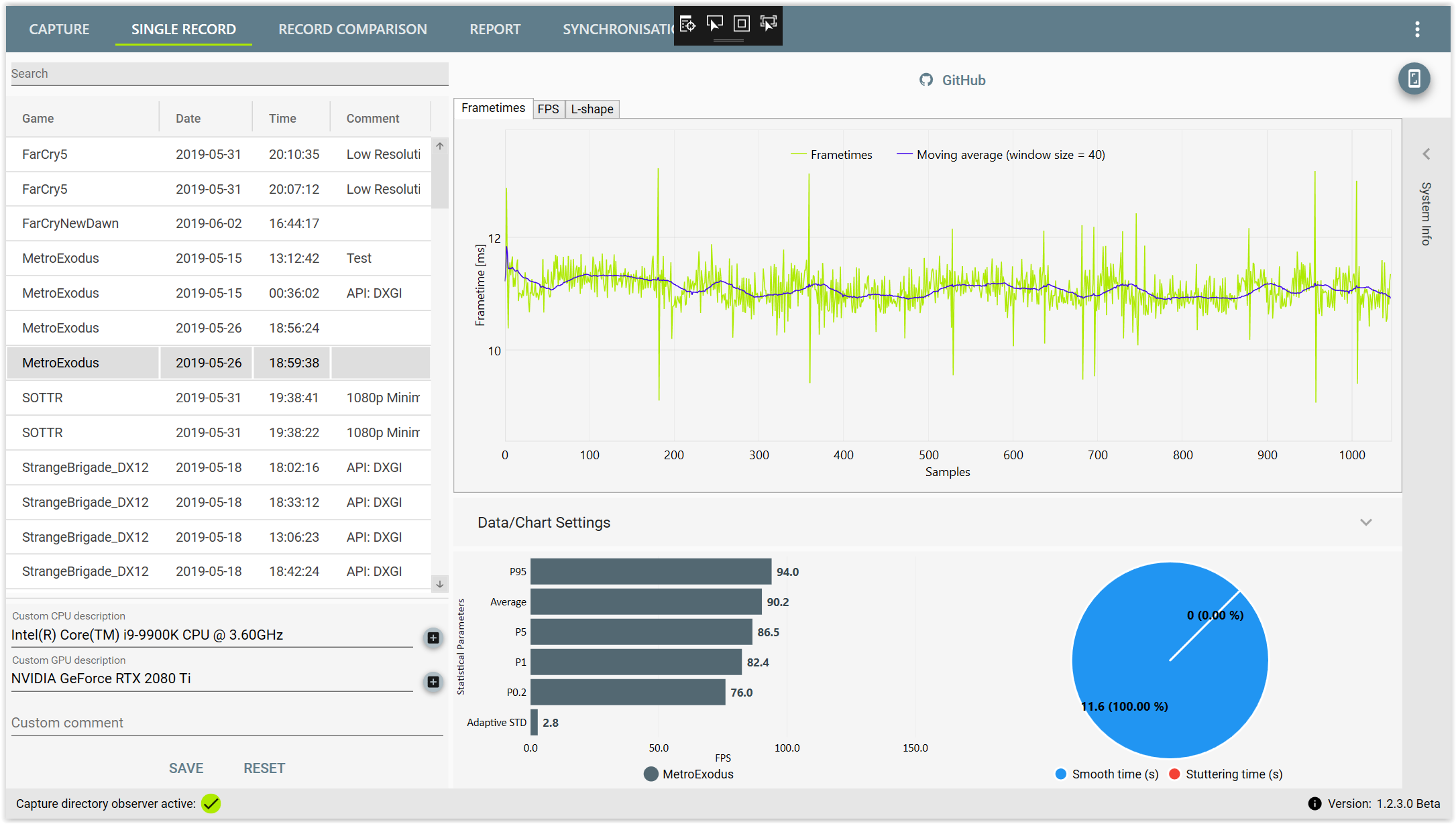
Task: Open the Live Visual Tree debug icon
Action: pos(687,24)
